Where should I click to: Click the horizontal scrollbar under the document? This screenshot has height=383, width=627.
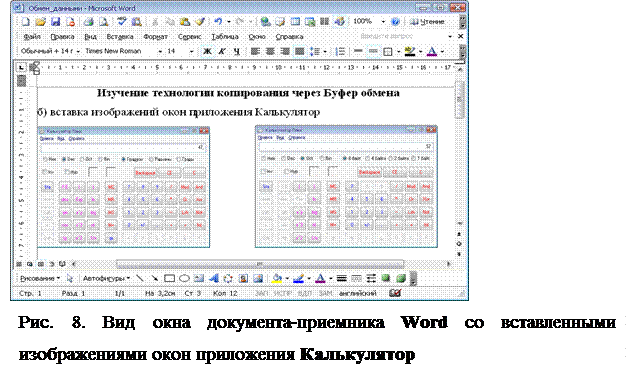point(260,264)
